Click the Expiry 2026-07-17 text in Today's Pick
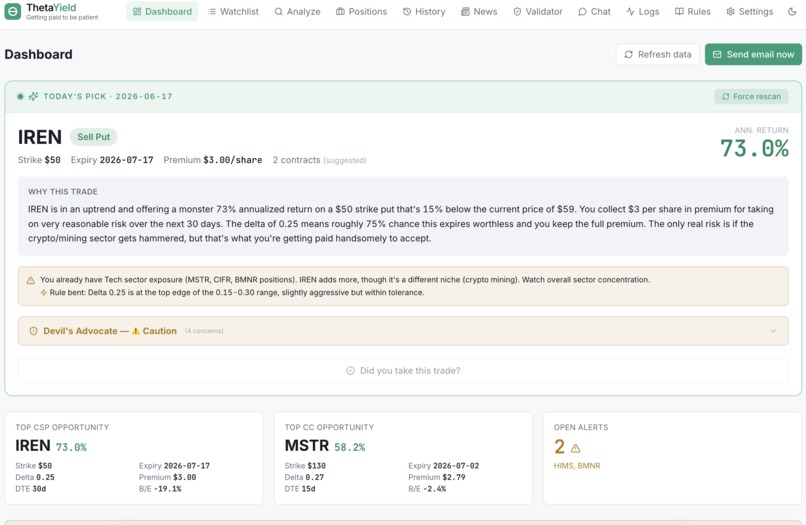 (112, 160)
